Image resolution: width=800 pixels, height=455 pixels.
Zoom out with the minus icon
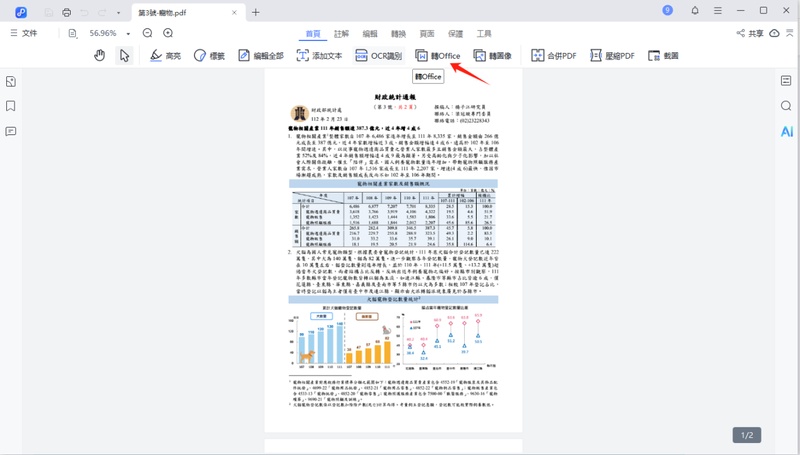pos(147,33)
